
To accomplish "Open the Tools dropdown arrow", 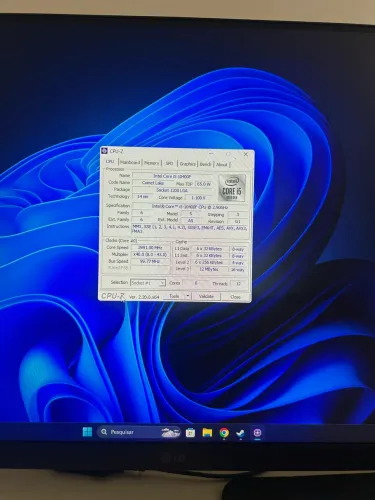I will [x=188, y=296].
